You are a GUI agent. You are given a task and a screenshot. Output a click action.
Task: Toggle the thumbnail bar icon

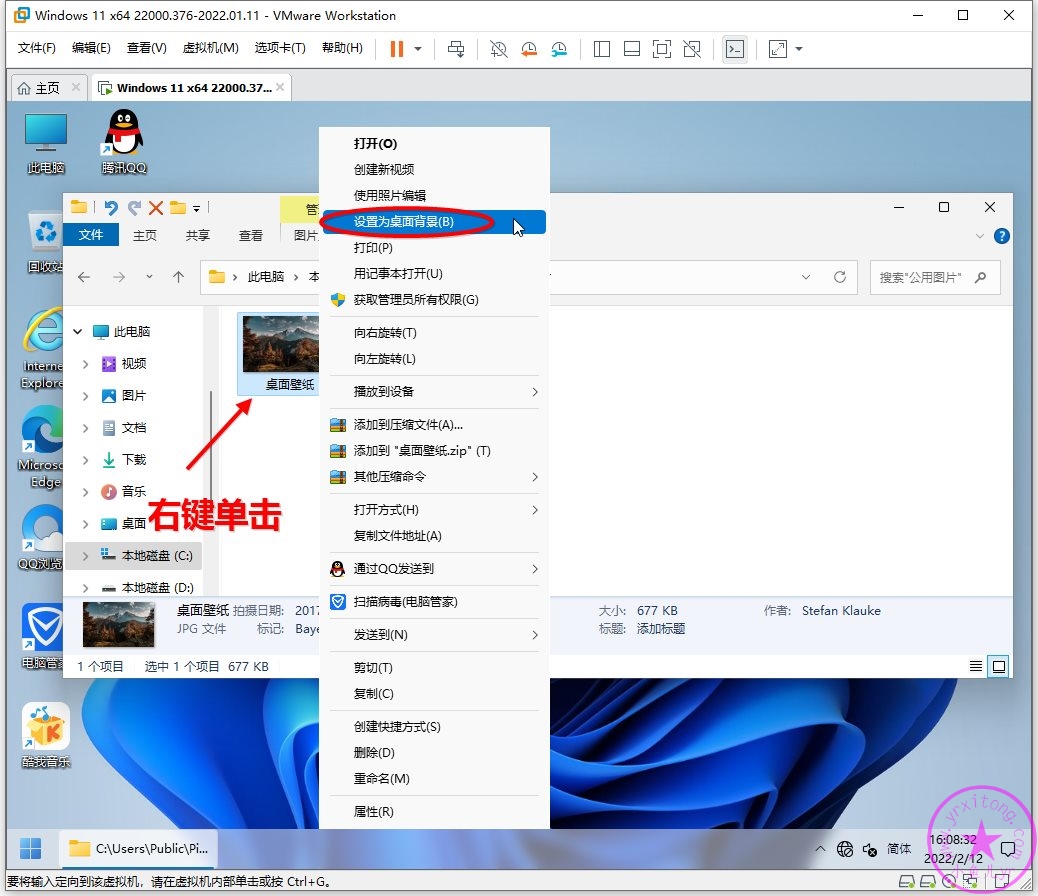point(632,49)
